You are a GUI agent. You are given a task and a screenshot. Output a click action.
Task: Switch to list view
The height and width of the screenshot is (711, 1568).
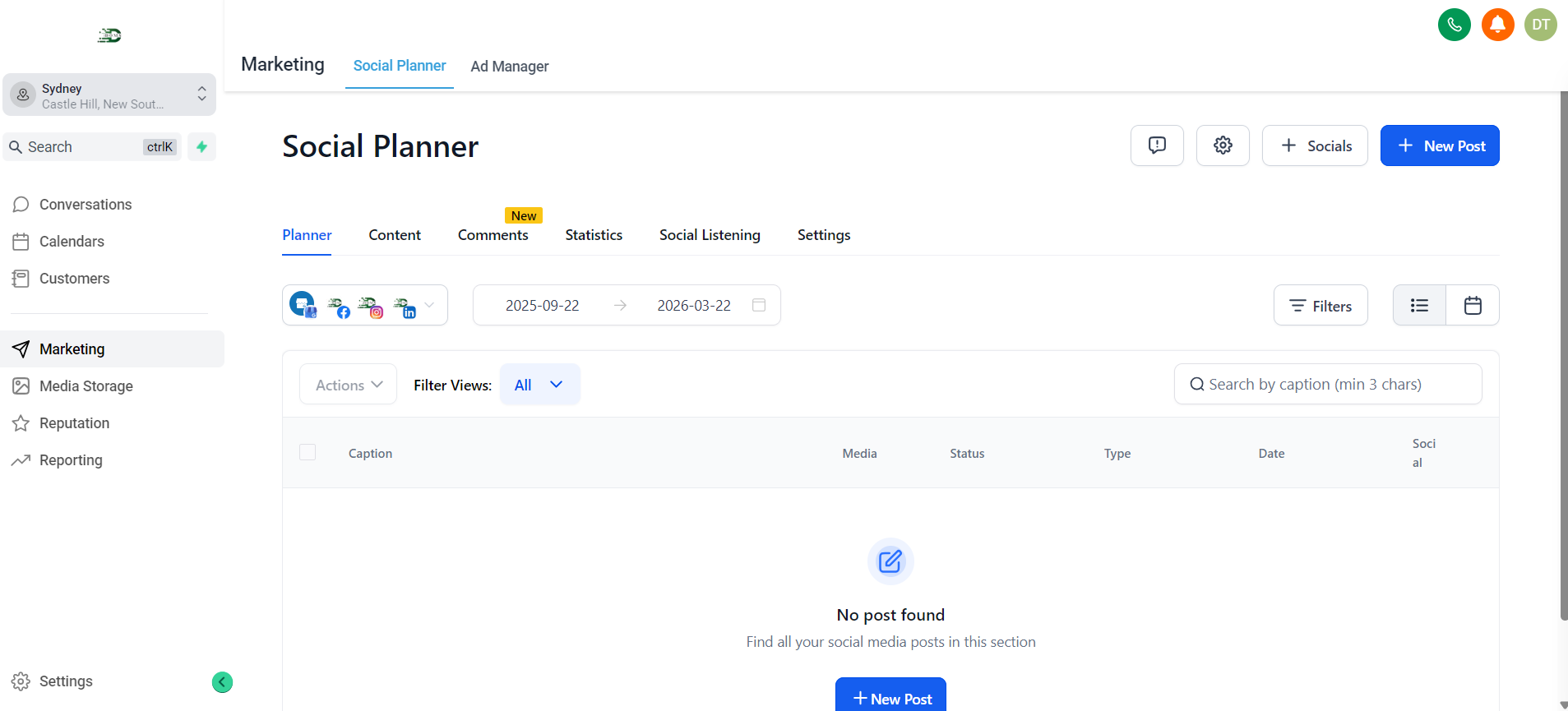(x=1418, y=306)
